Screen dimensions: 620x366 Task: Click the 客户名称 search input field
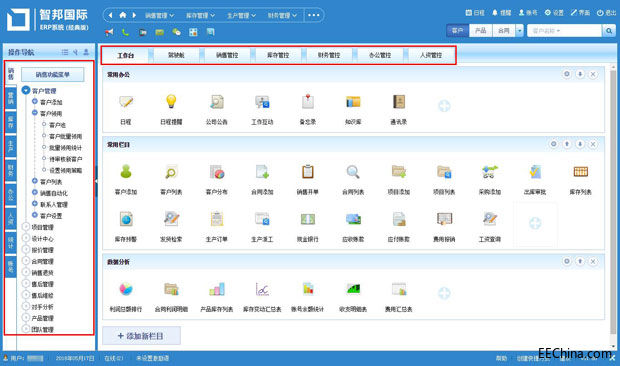coord(564,30)
